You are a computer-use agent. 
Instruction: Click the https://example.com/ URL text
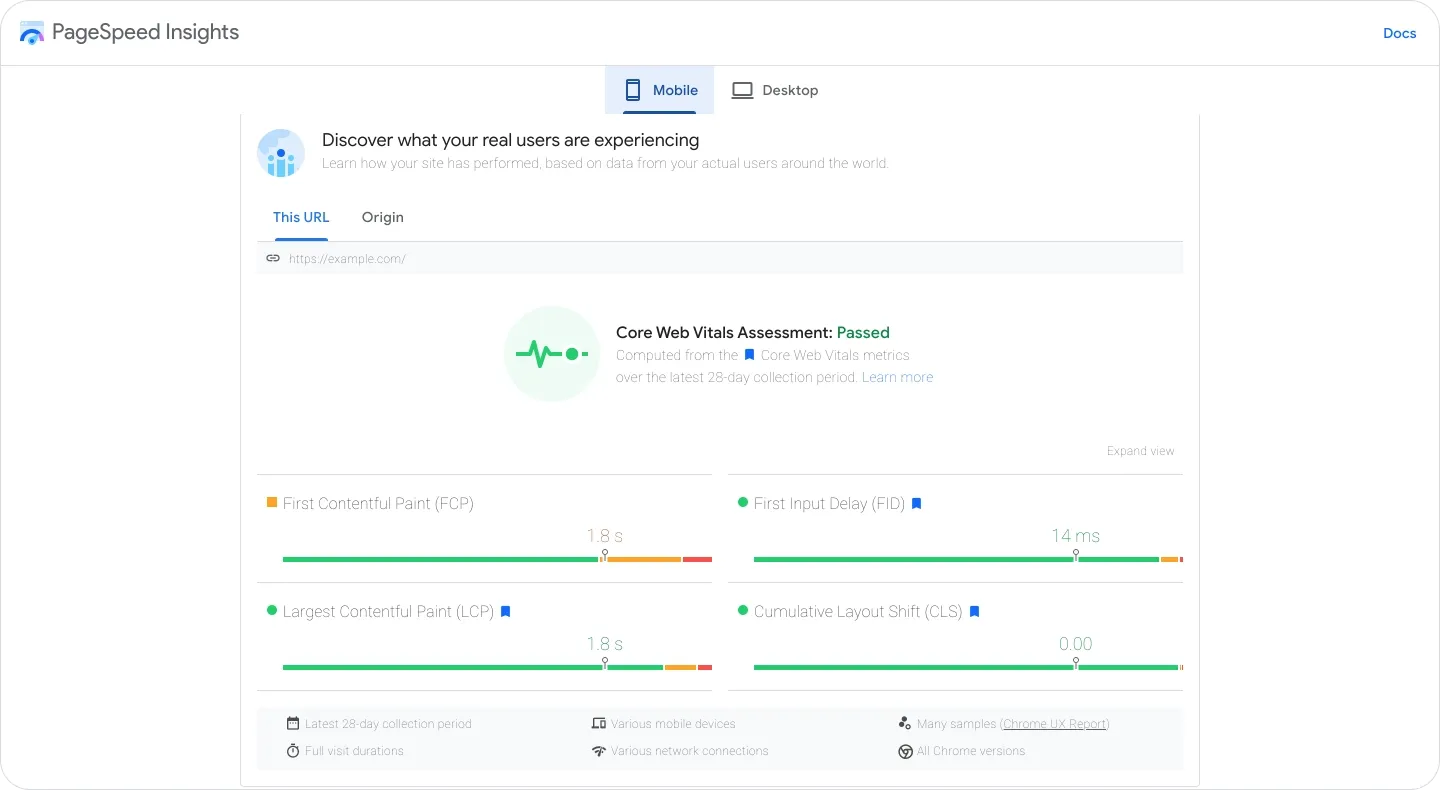[347, 258]
